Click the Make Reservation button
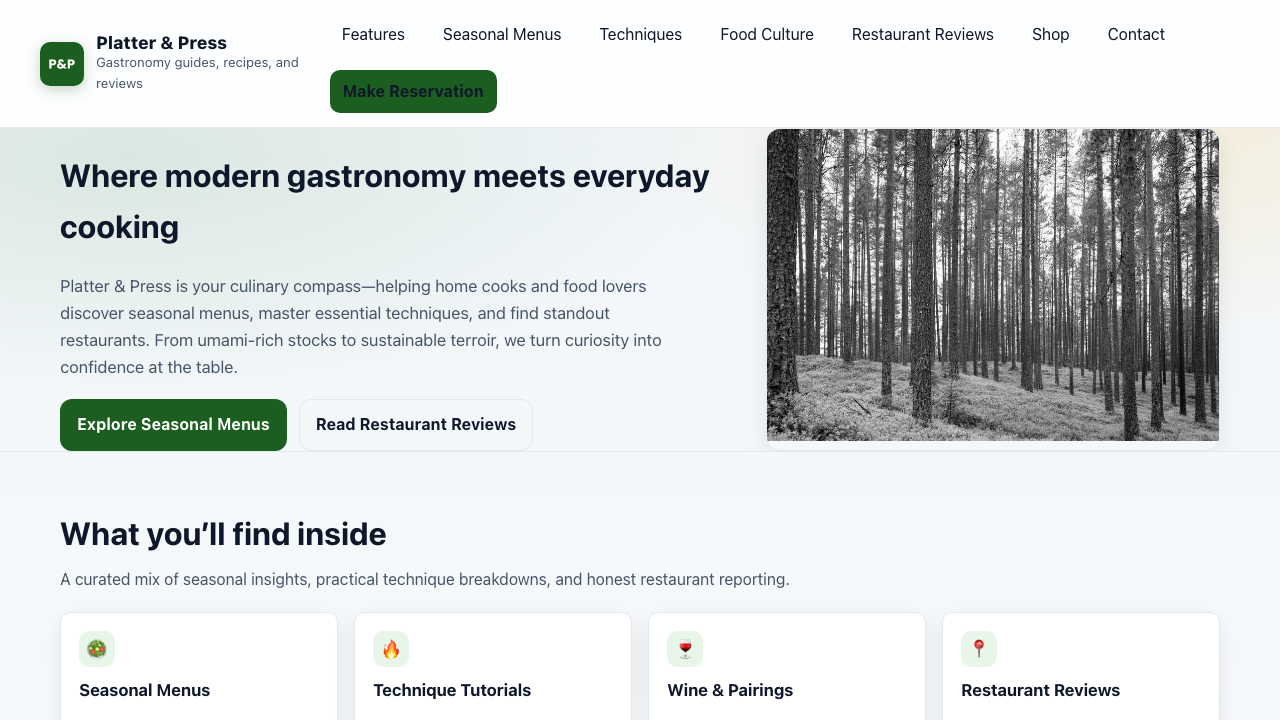Viewport: 1280px width, 720px height. [x=413, y=91]
